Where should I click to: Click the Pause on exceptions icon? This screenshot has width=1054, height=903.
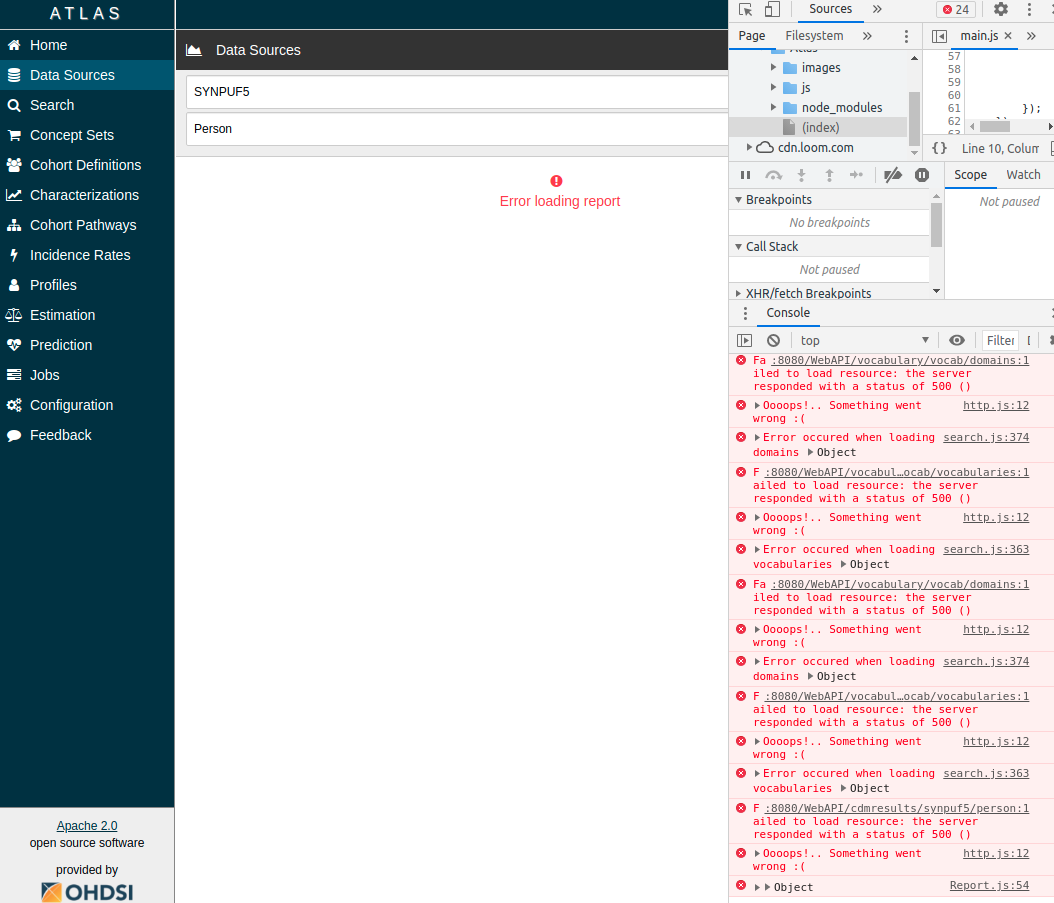click(x=921, y=175)
